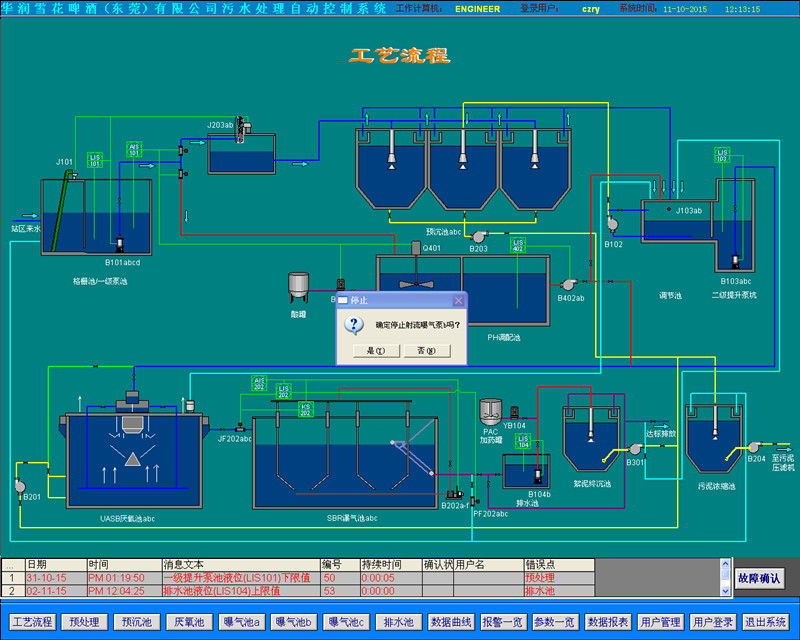Click the B204 sludge pump icon
Viewport: 800px width, 640px height.
point(756,447)
